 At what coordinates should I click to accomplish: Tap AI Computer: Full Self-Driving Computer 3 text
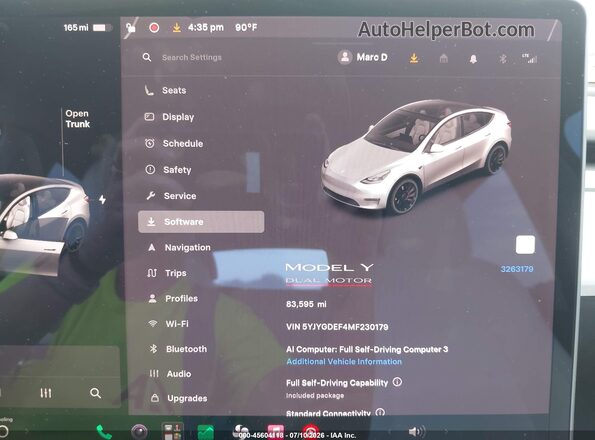coord(367,349)
